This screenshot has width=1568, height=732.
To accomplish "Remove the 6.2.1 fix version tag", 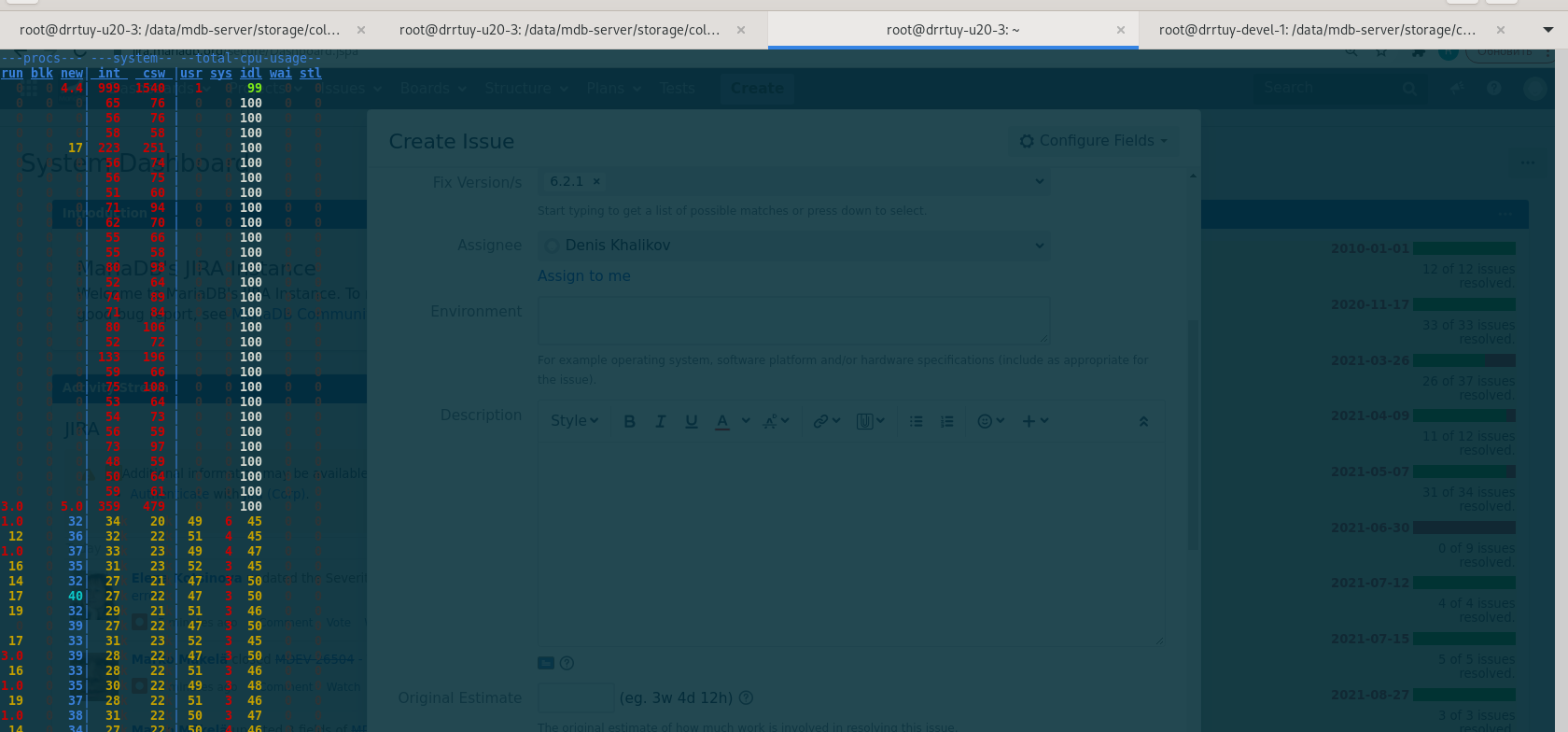I will (596, 181).
